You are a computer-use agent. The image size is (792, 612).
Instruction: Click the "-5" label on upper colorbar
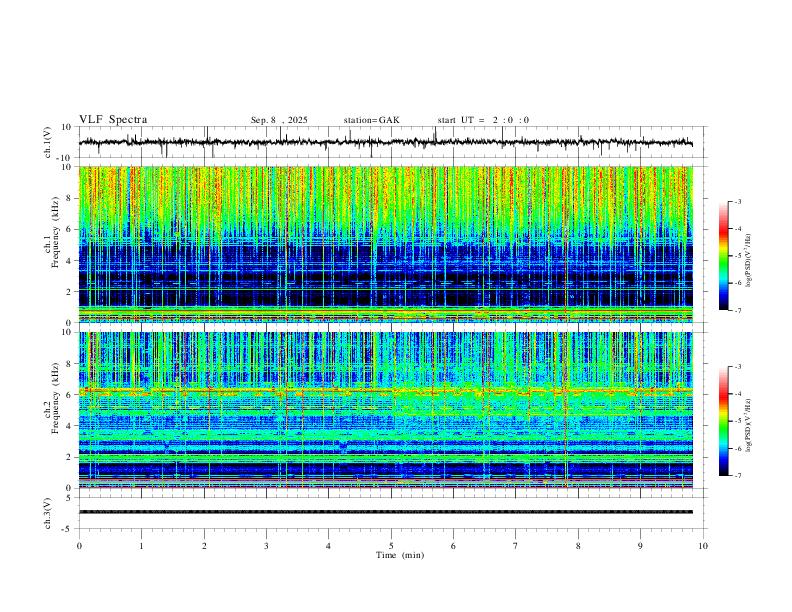738,256
